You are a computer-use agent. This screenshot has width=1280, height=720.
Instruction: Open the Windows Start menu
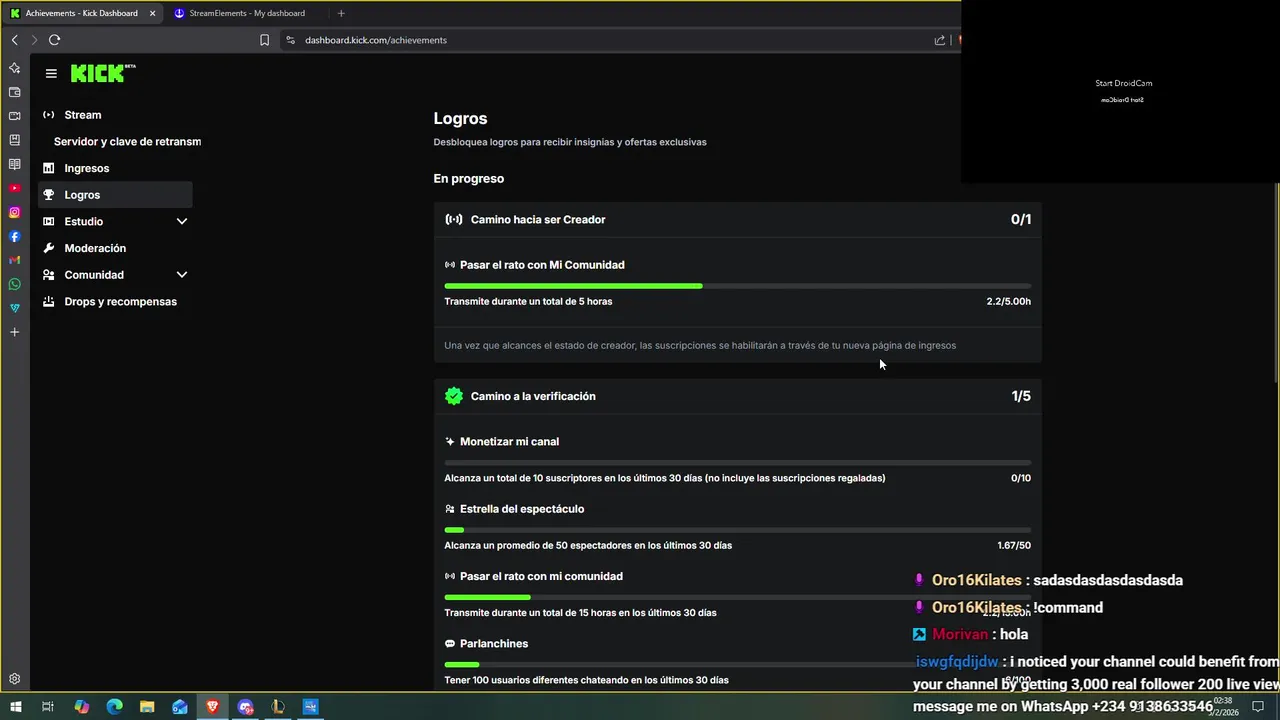[x=14, y=707]
